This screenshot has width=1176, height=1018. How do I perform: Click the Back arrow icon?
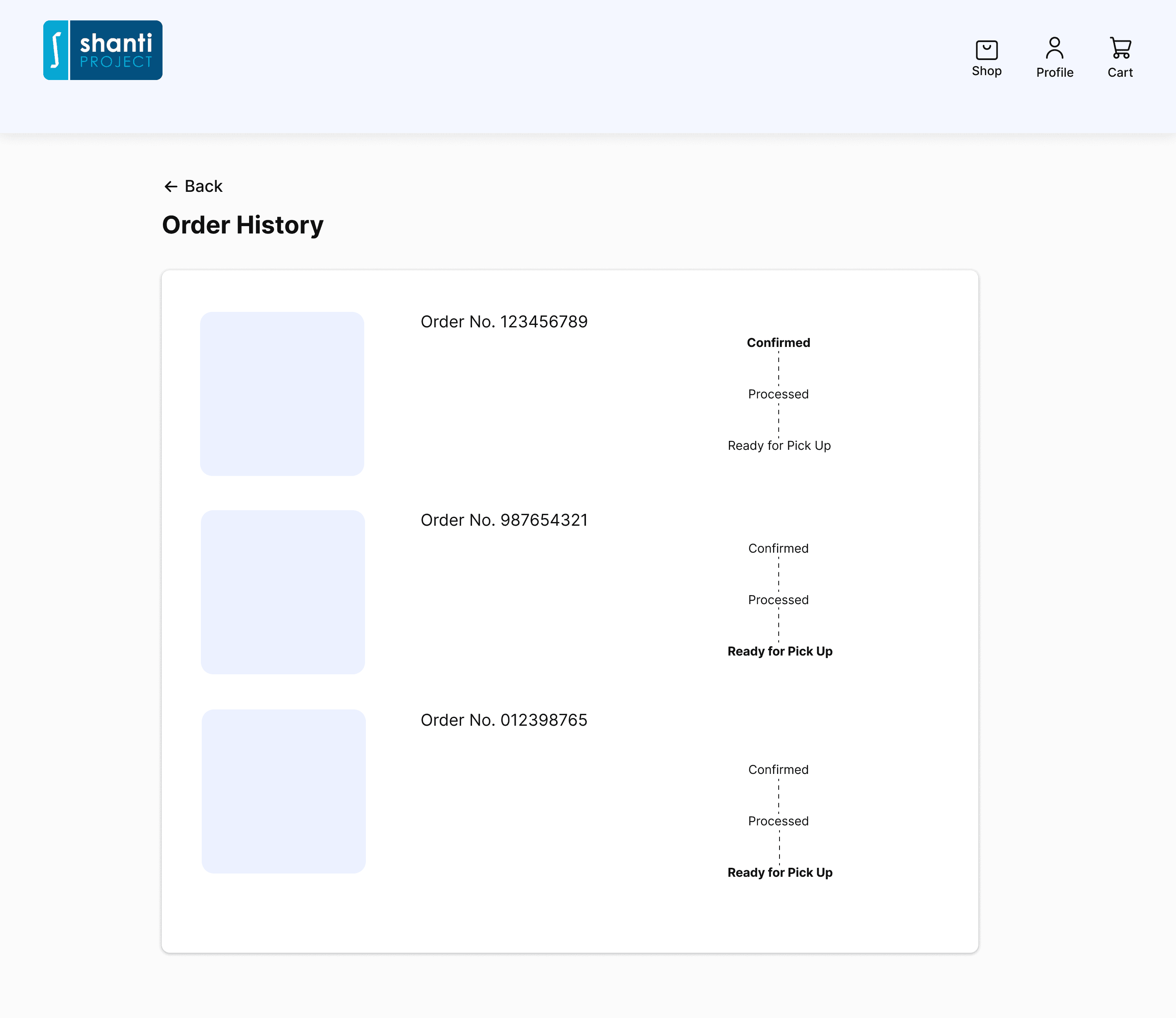(171, 186)
